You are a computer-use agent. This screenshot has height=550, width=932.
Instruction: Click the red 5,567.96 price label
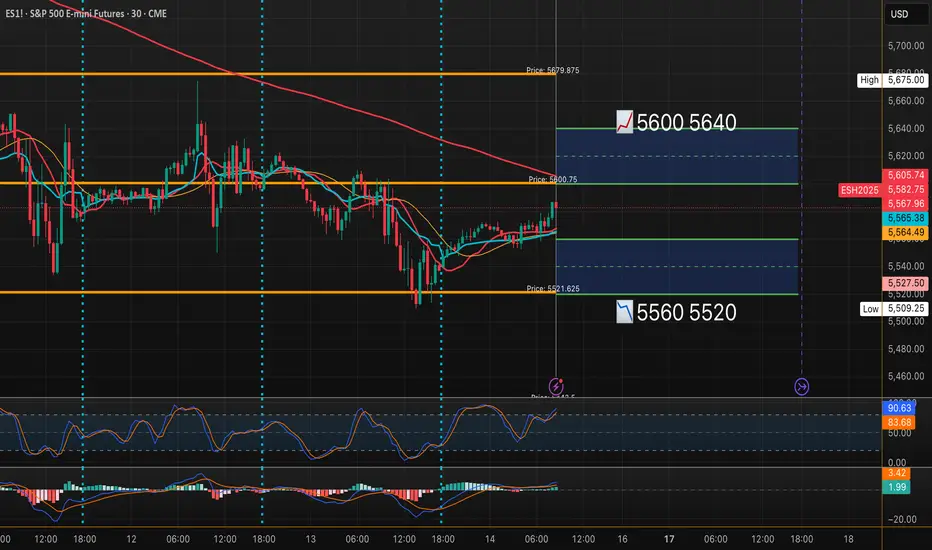point(906,204)
